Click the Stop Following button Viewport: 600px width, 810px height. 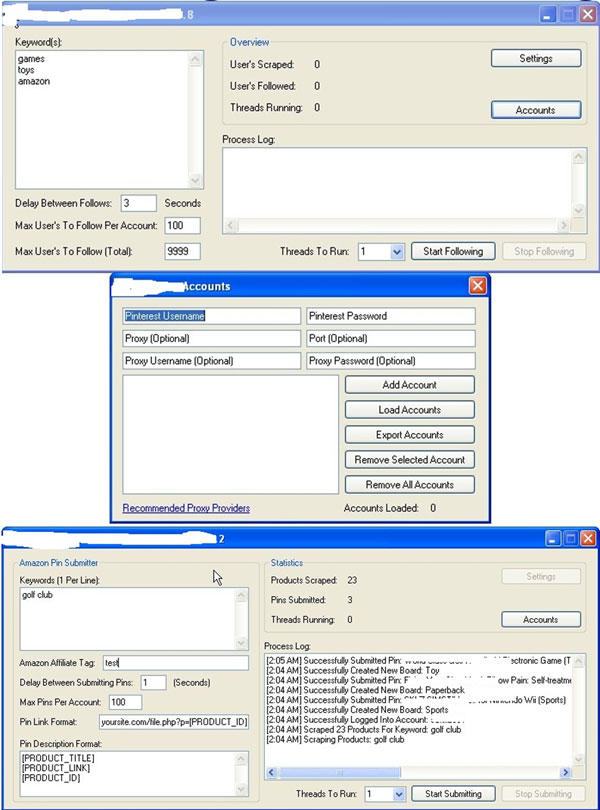point(544,252)
